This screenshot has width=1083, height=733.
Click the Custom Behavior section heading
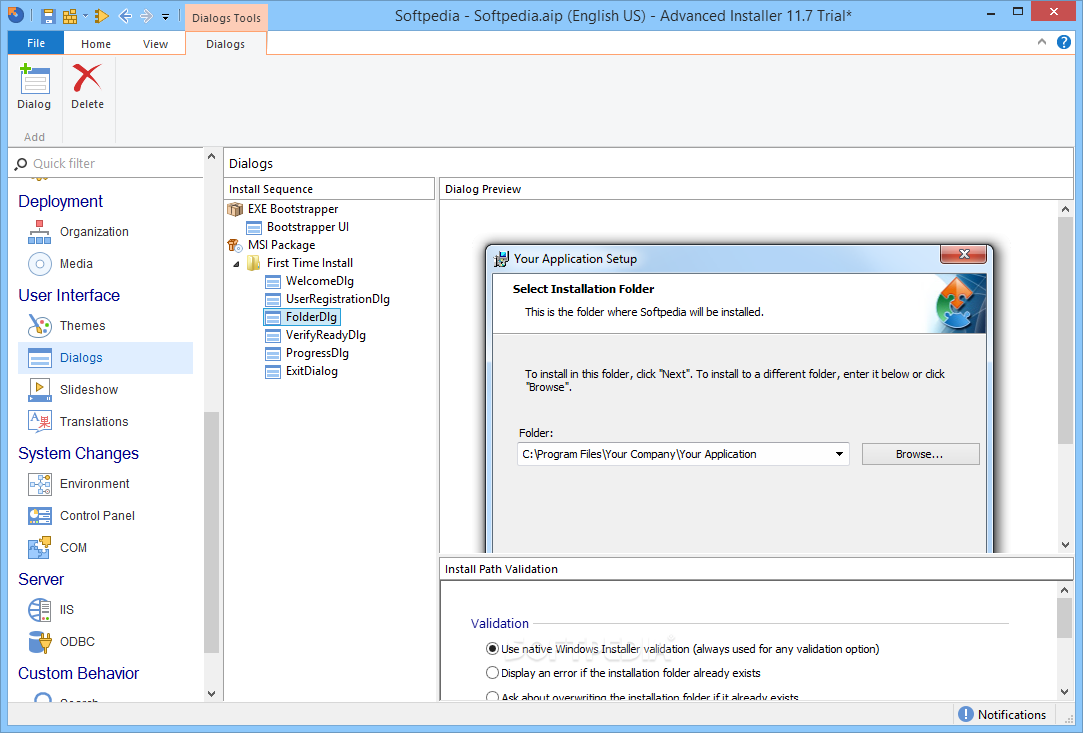coord(78,674)
